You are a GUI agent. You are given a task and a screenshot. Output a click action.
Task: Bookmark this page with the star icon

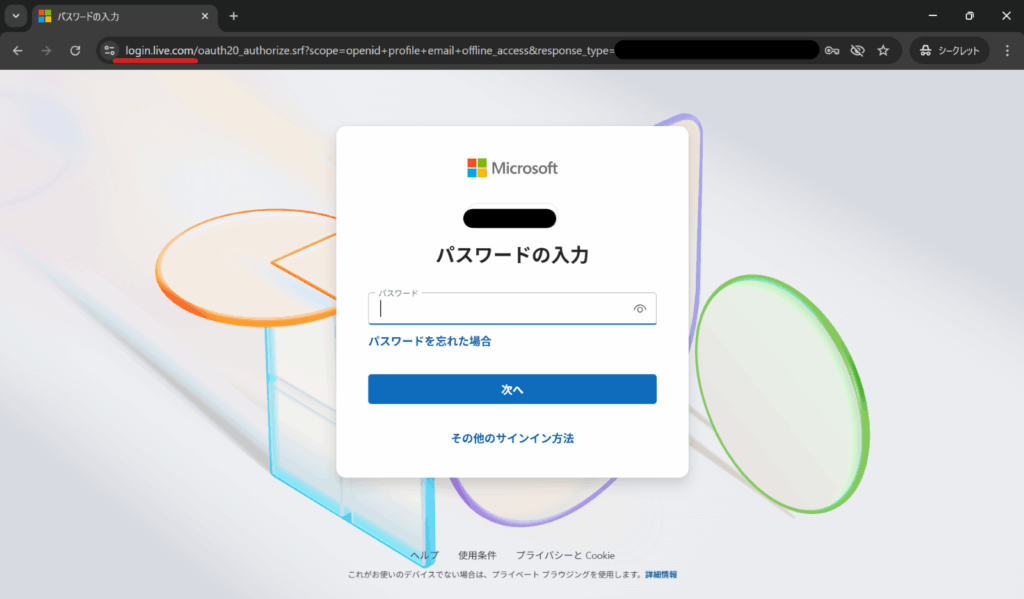883,50
